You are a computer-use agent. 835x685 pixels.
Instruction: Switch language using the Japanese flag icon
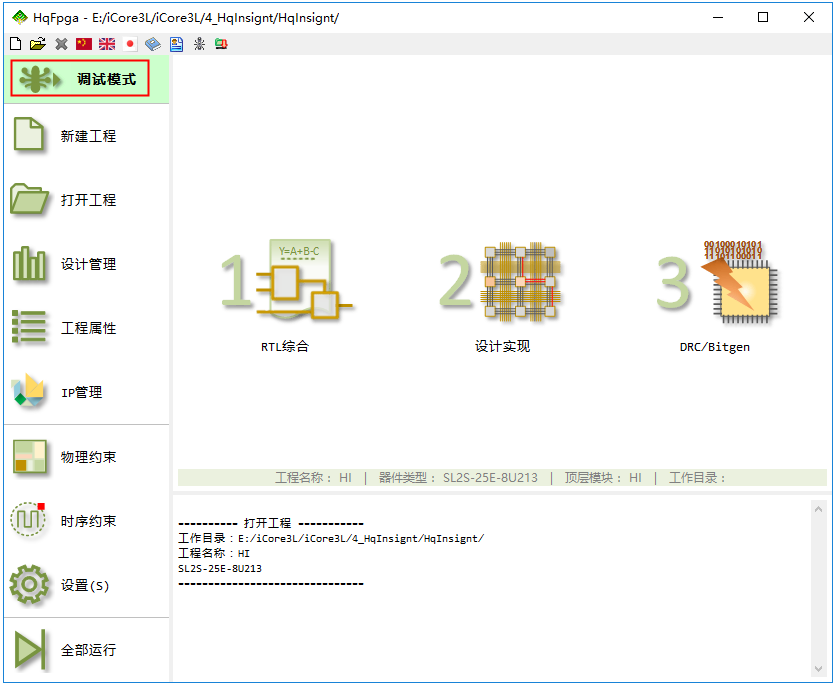click(130, 44)
